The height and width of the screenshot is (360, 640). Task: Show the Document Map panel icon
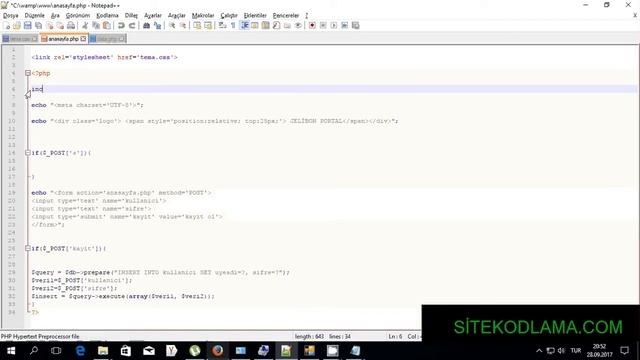click(x=266, y=26)
